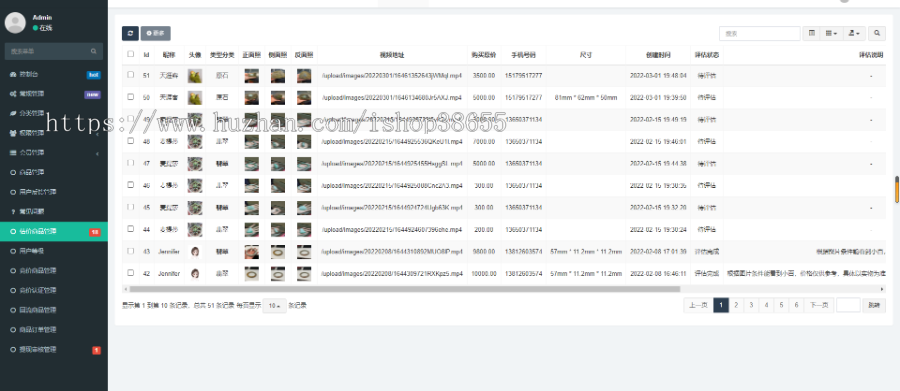Click right arrow of table horizontal scrollbar
This screenshot has width=900, height=391.
tap(883, 289)
